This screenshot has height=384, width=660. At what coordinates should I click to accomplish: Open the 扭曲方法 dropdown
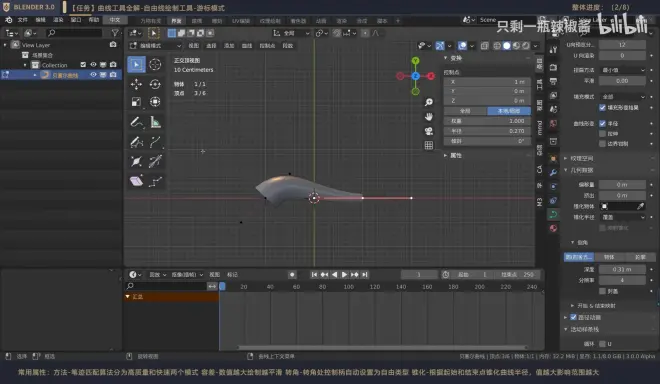click(x=622, y=70)
